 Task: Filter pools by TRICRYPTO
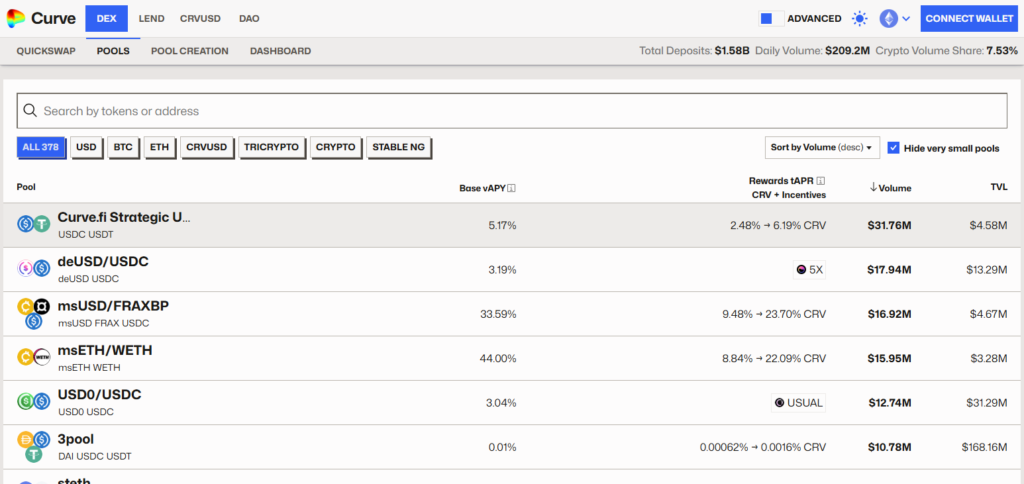point(272,147)
